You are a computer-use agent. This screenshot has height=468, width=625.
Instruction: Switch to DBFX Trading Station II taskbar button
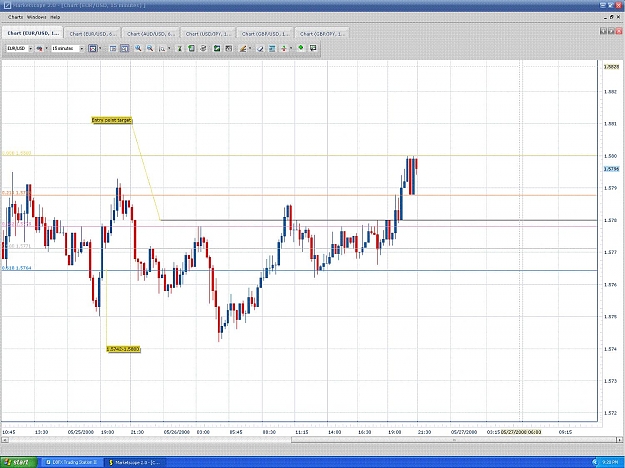click(71, 462)
